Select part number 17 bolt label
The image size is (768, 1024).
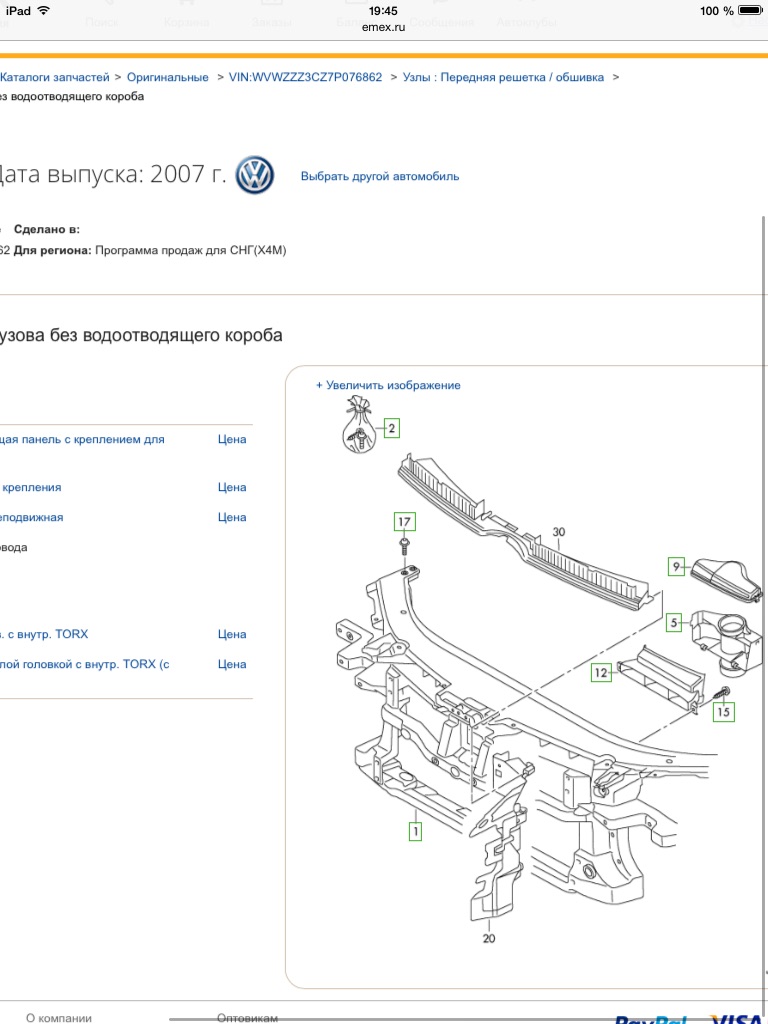point(403,522)
